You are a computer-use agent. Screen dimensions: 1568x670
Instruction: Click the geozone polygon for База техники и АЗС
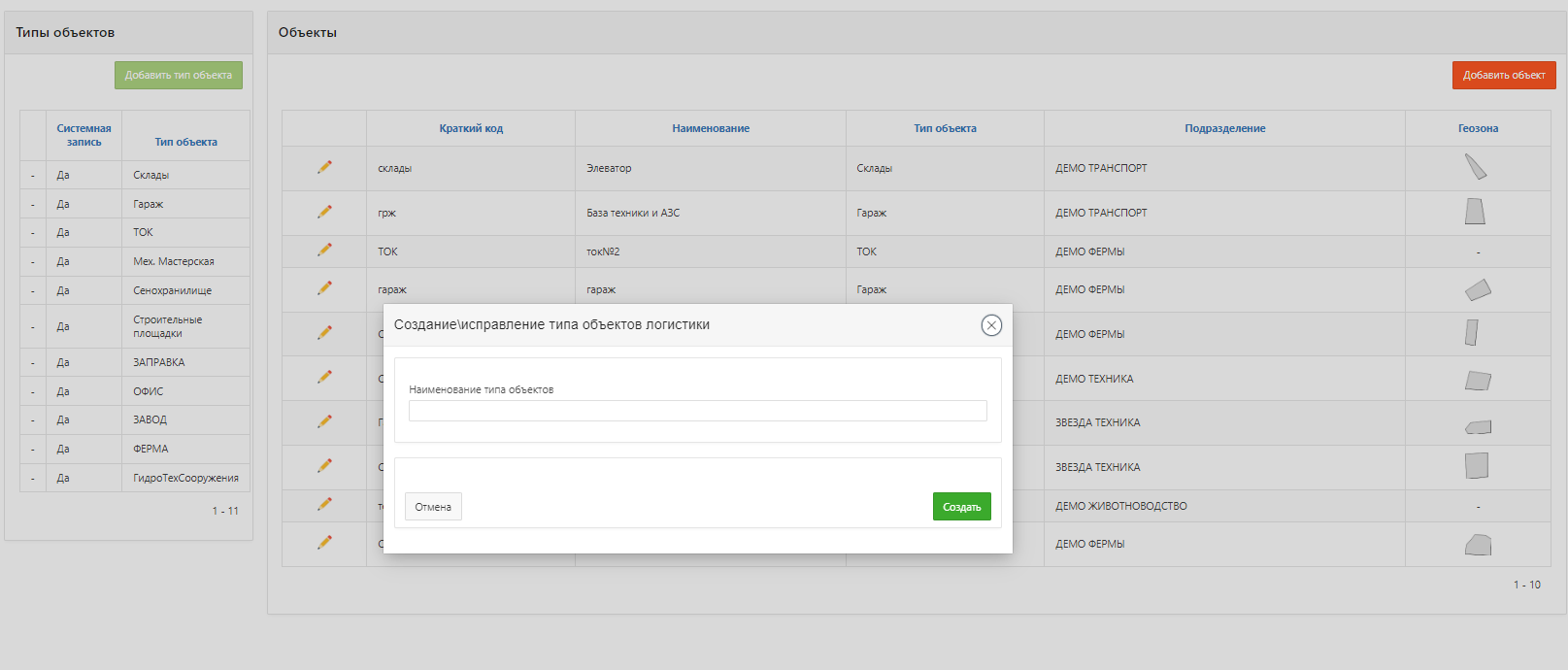pos(1476,212)
